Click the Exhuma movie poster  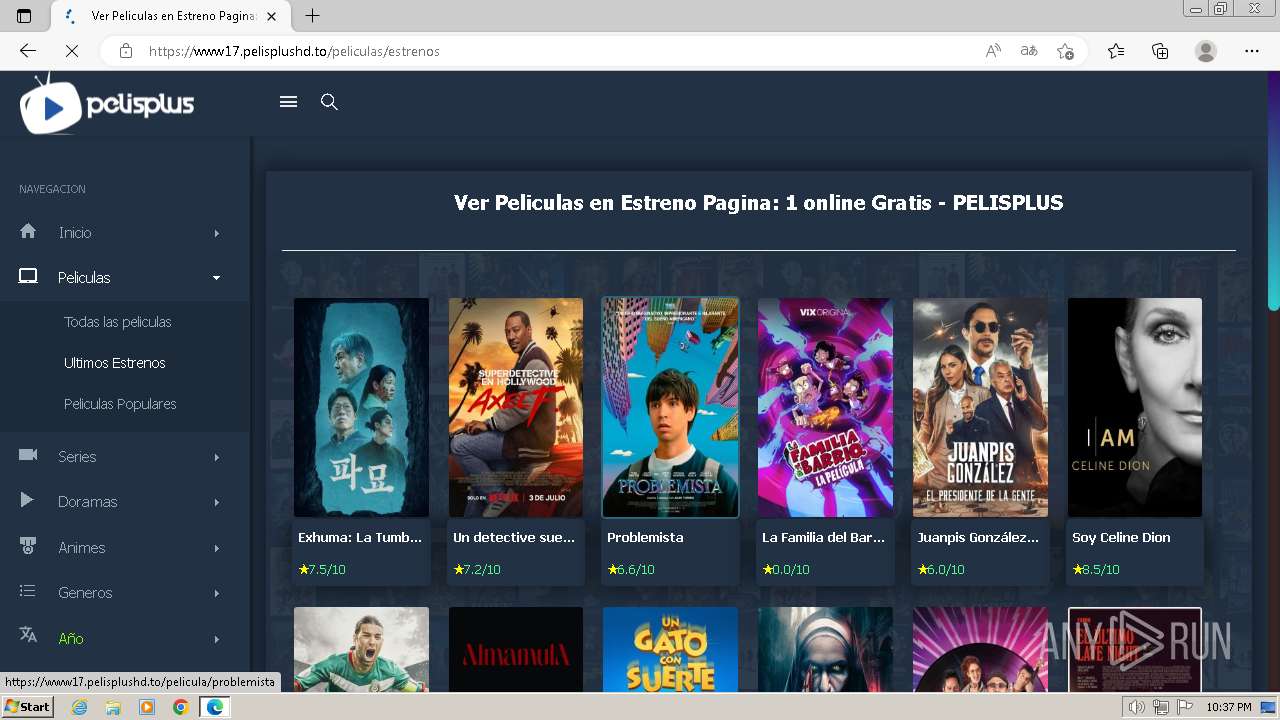coord(361,407)
